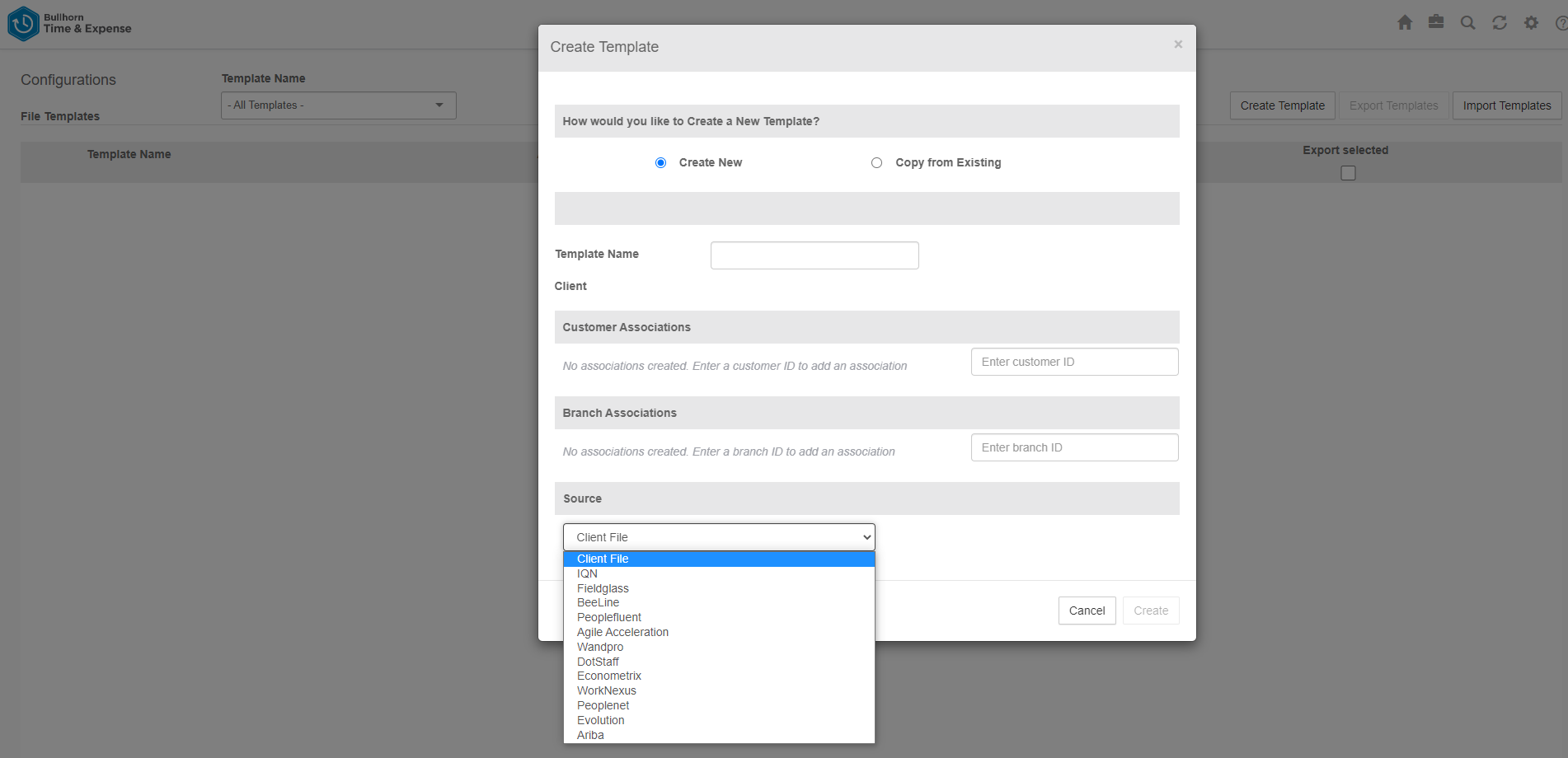Select Ariba source option
This screenshot has height=758, width=1568.
pyautogui.click(x=719, y=736)
